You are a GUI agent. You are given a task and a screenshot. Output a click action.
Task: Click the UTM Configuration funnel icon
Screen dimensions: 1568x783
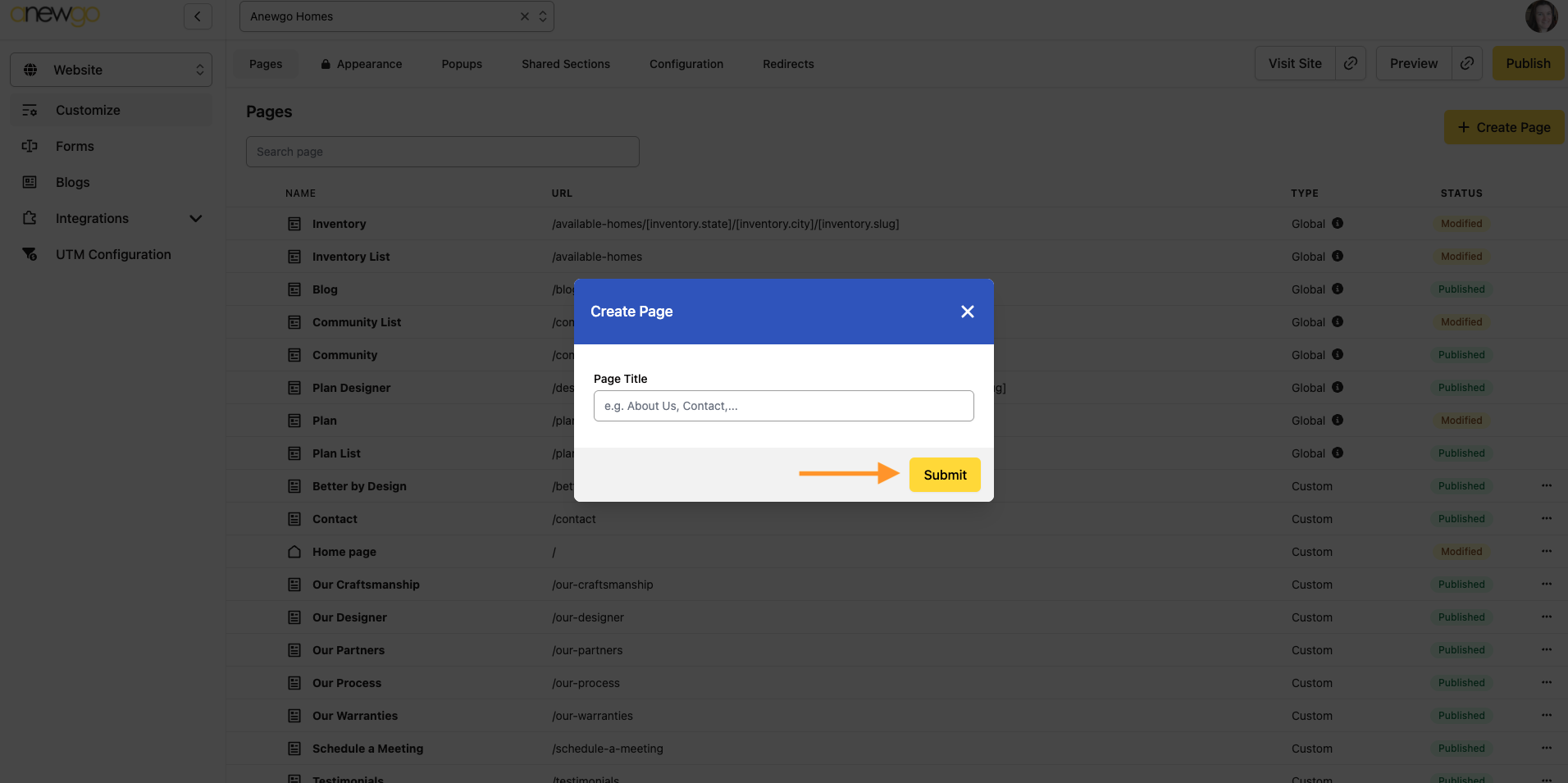(x=30, y=254)
